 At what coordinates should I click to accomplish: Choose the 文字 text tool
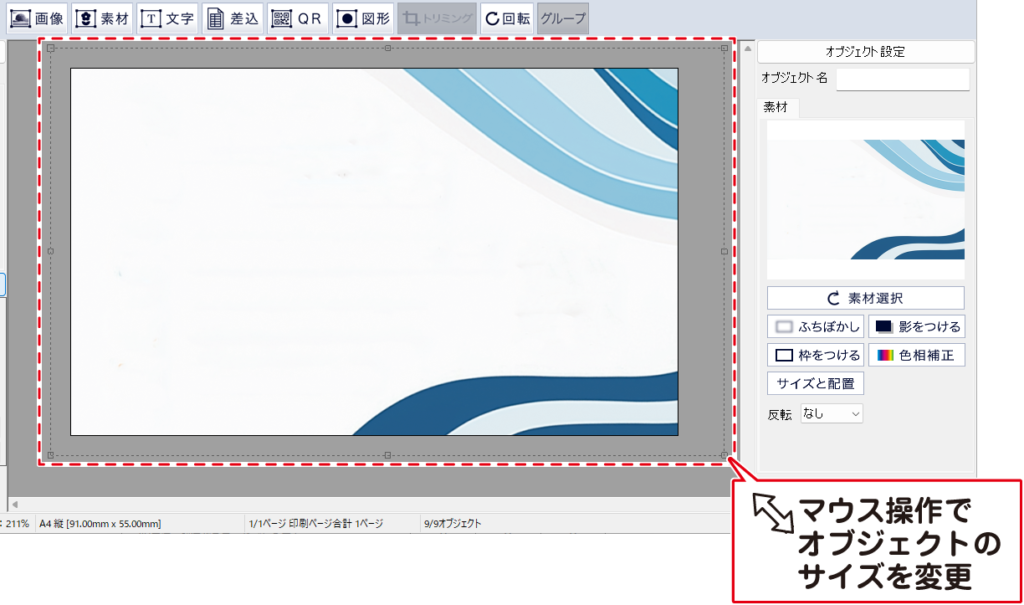[x=167, y=18]
